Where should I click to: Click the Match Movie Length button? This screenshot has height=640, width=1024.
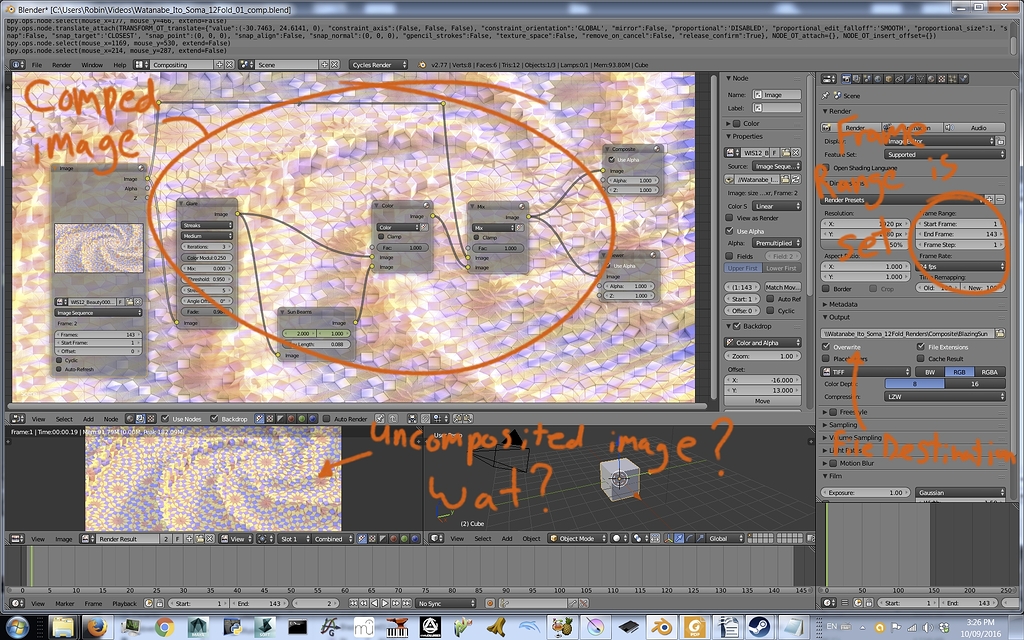tap(782, 287)
